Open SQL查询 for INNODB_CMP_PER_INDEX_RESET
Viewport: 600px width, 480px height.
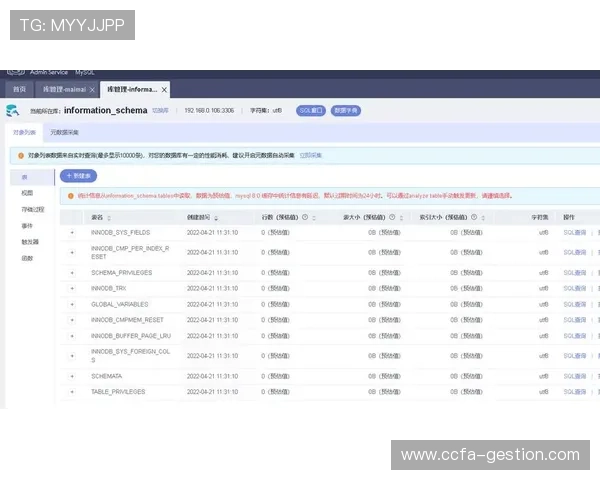click(x=575, y=253)
